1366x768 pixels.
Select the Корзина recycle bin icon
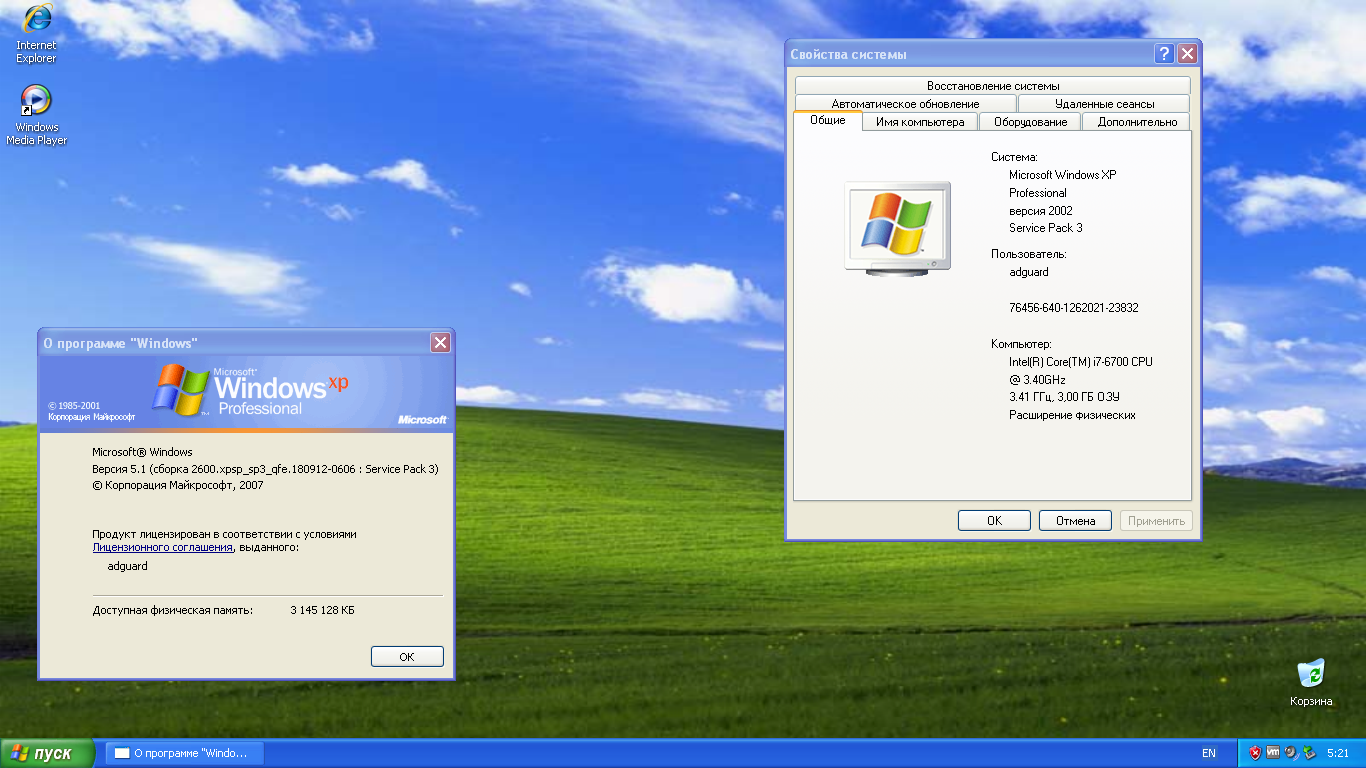point(1311,682)
